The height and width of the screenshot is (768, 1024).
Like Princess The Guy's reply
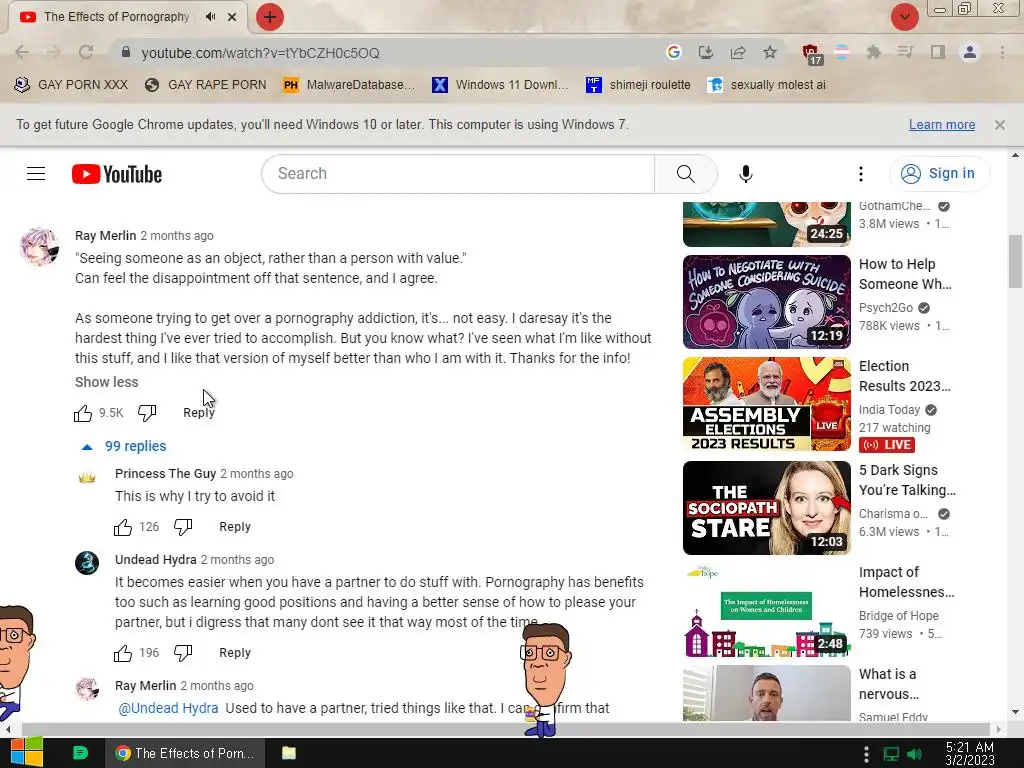(123, 527)
